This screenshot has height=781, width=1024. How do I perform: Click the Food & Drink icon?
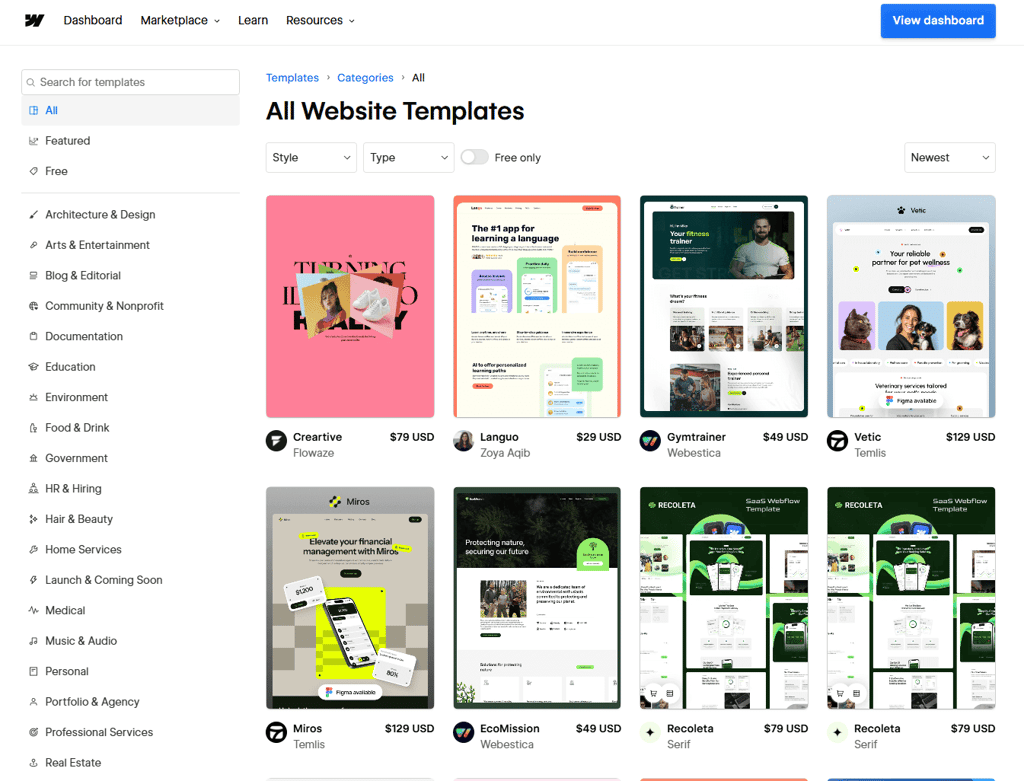tap(33, 428)
